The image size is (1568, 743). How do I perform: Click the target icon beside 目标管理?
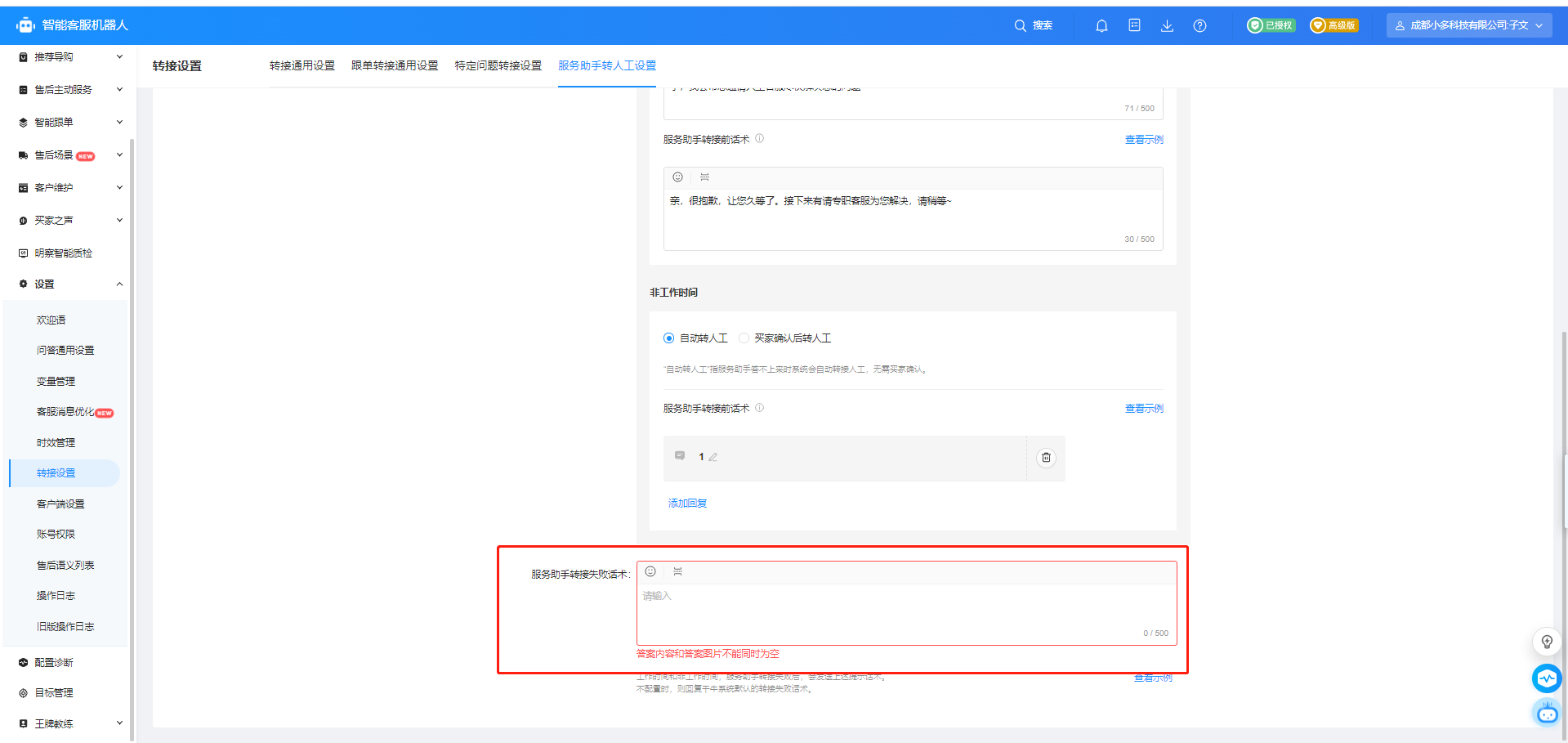23,693
